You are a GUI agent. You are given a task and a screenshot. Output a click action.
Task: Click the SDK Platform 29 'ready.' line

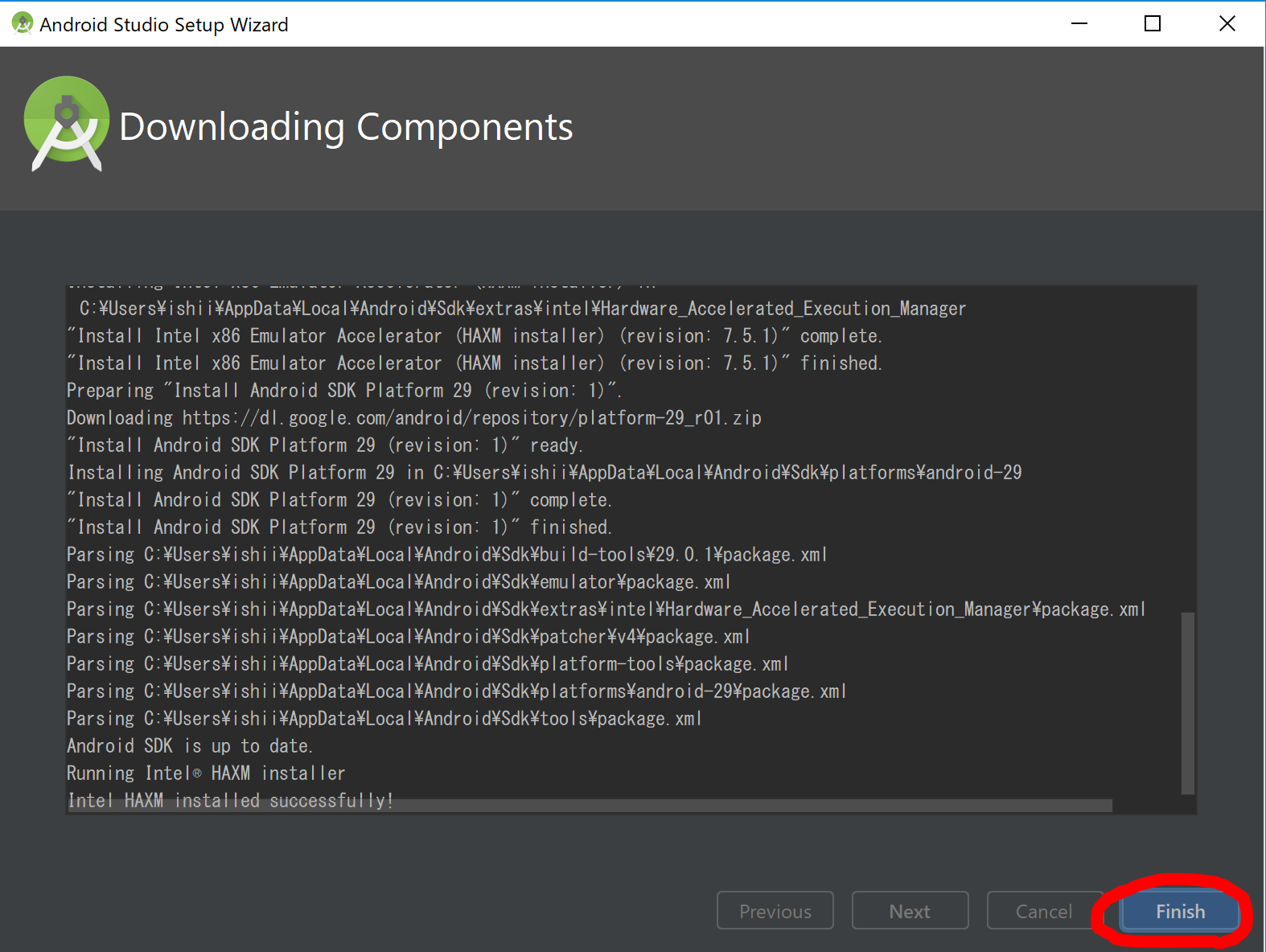(325, 445)
